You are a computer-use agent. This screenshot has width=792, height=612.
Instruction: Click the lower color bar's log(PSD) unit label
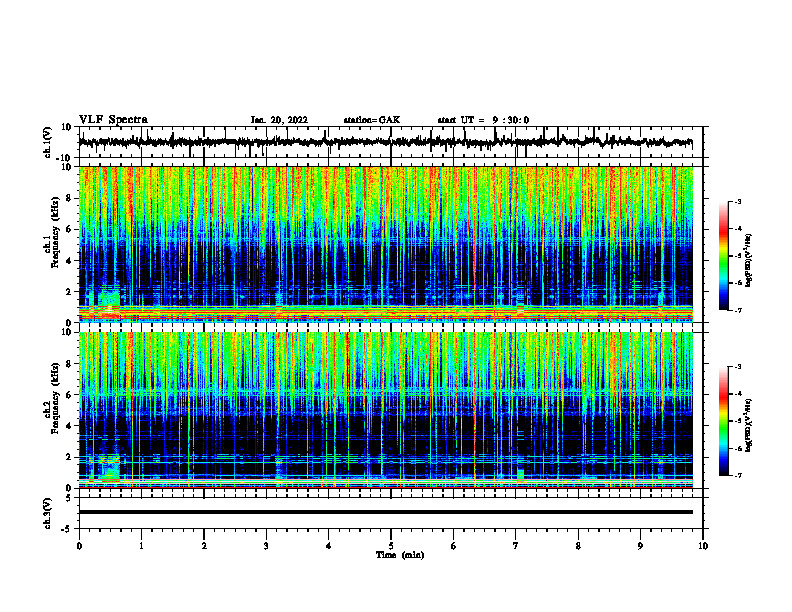coord(749,425)
